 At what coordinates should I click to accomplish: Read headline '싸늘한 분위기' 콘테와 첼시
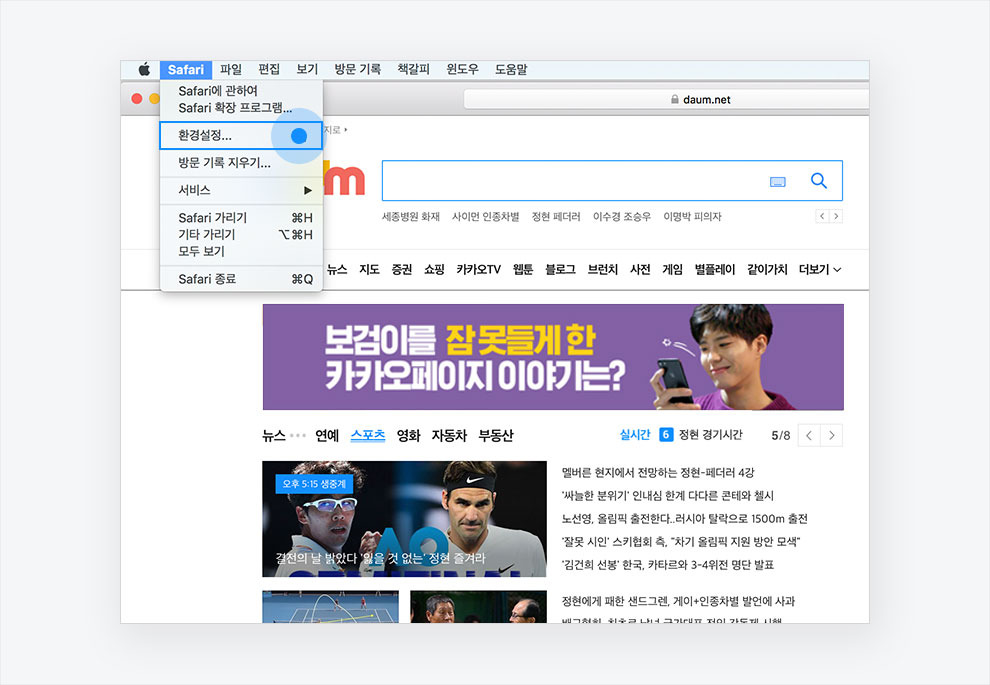click(x=667, y=496)
